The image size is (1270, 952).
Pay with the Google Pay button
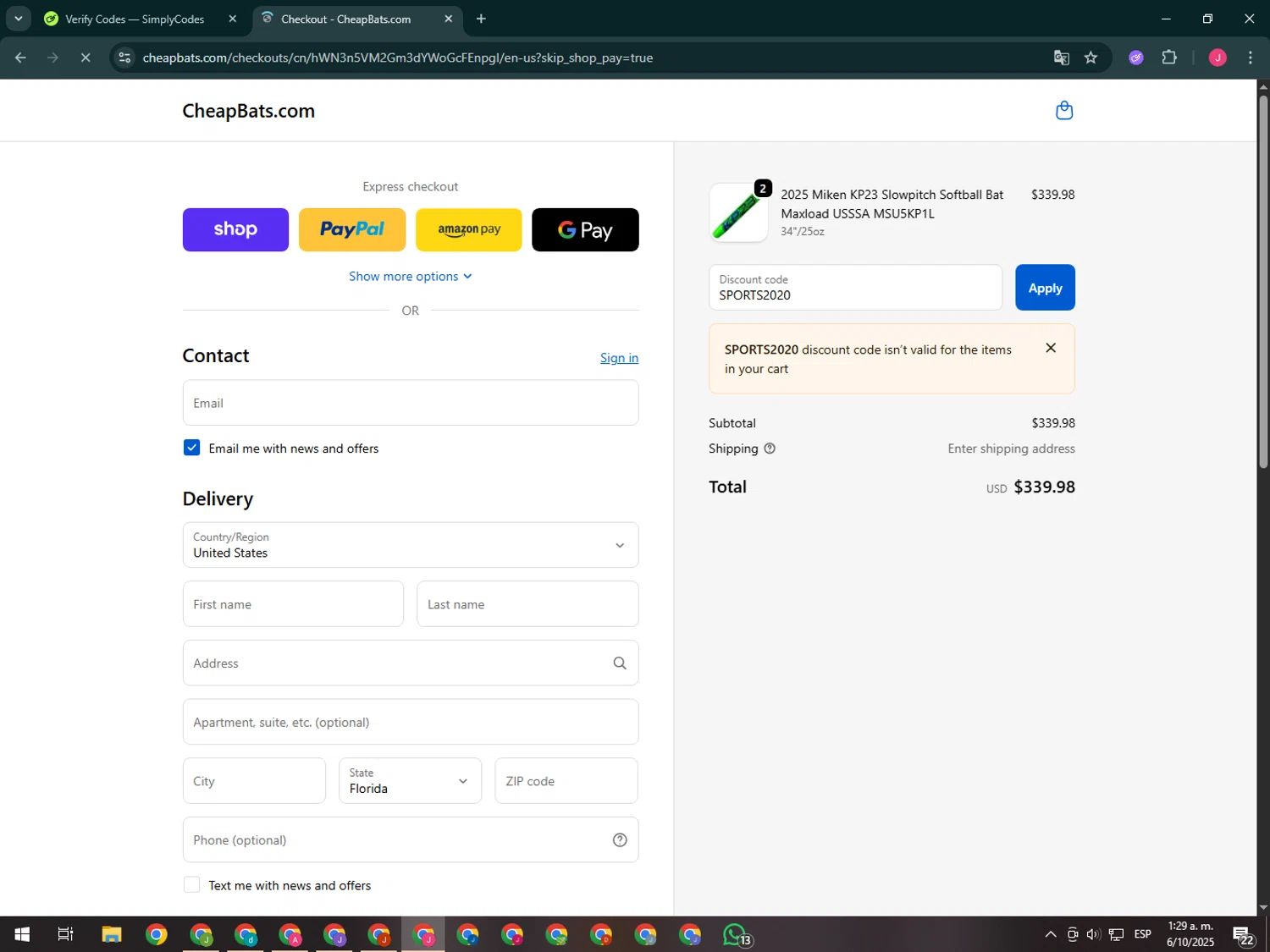(x=585, y=229)
